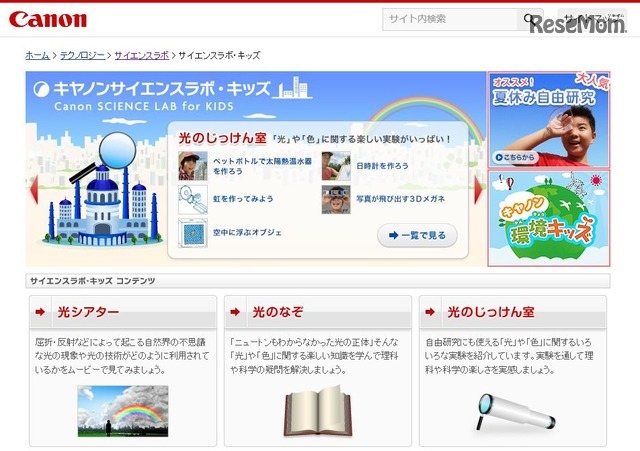Open the 日時計を作ろう link
Image resolution: width=640 pixels, height=451 pixels.
tap(382, 166)
